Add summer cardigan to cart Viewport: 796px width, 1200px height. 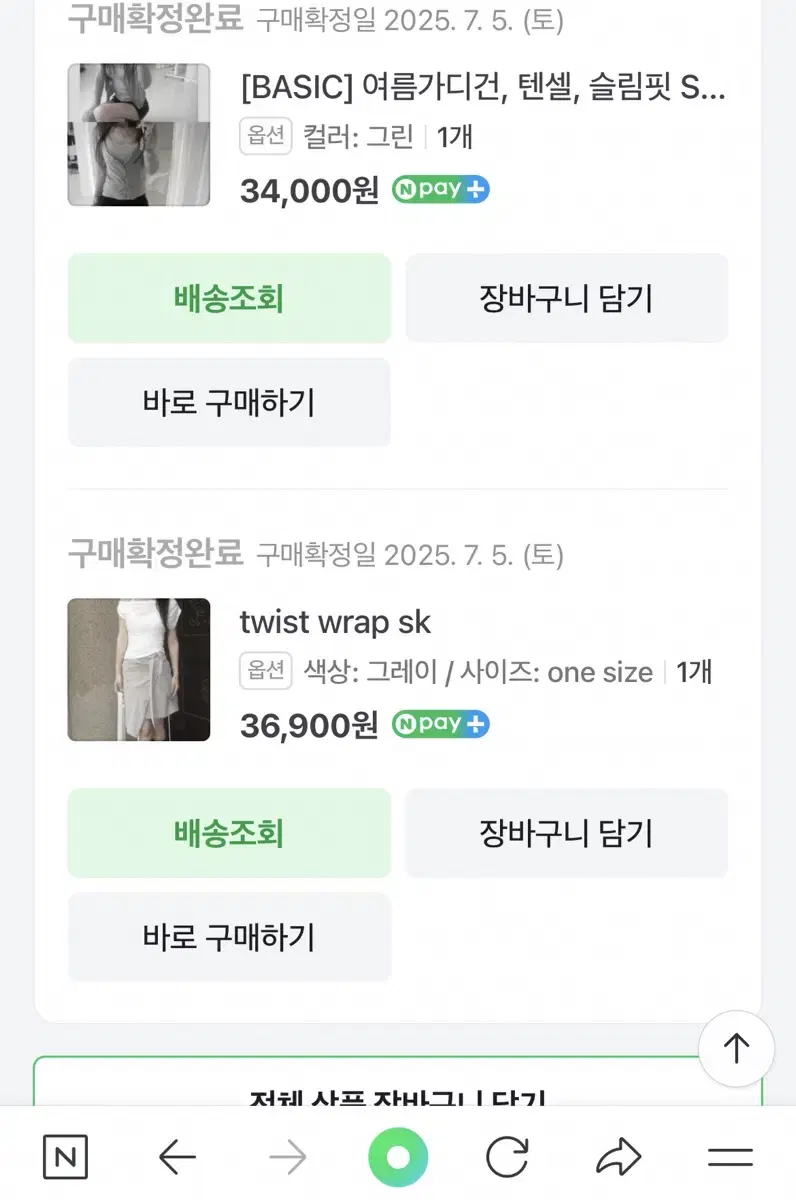566,298
